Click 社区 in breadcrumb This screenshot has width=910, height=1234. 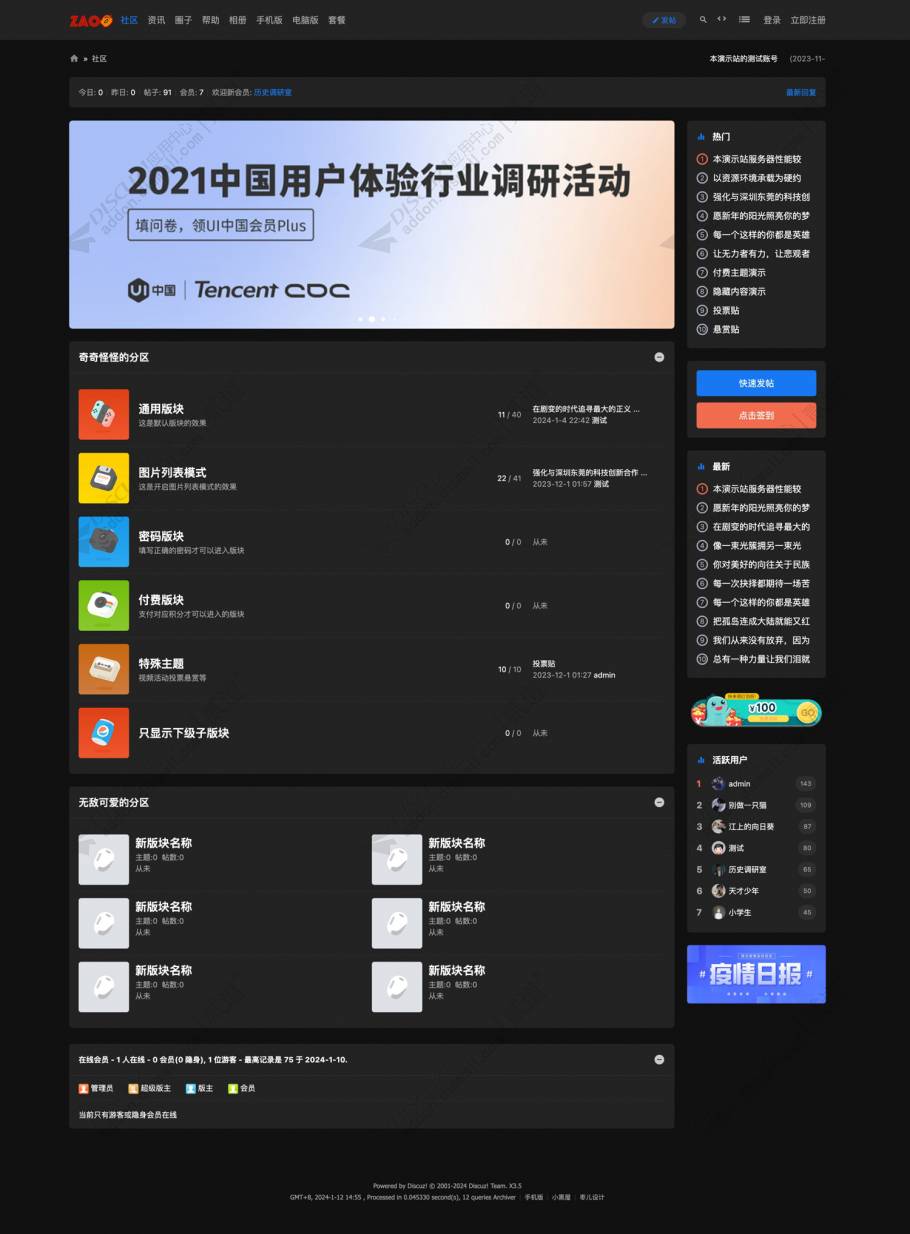(x=99, y=58)
